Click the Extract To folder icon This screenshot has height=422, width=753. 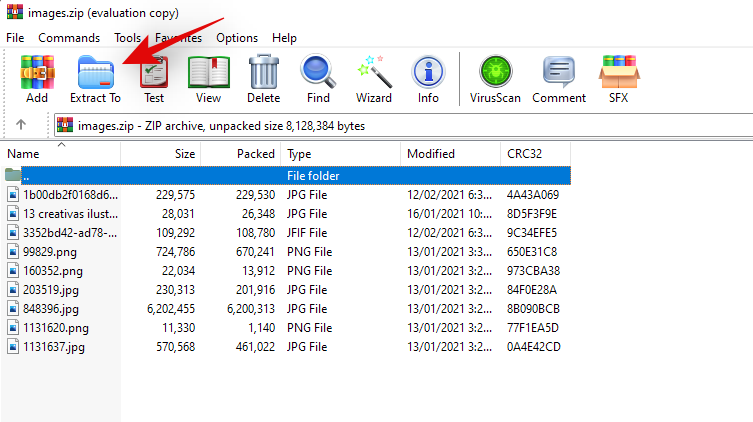click(96, 72)
